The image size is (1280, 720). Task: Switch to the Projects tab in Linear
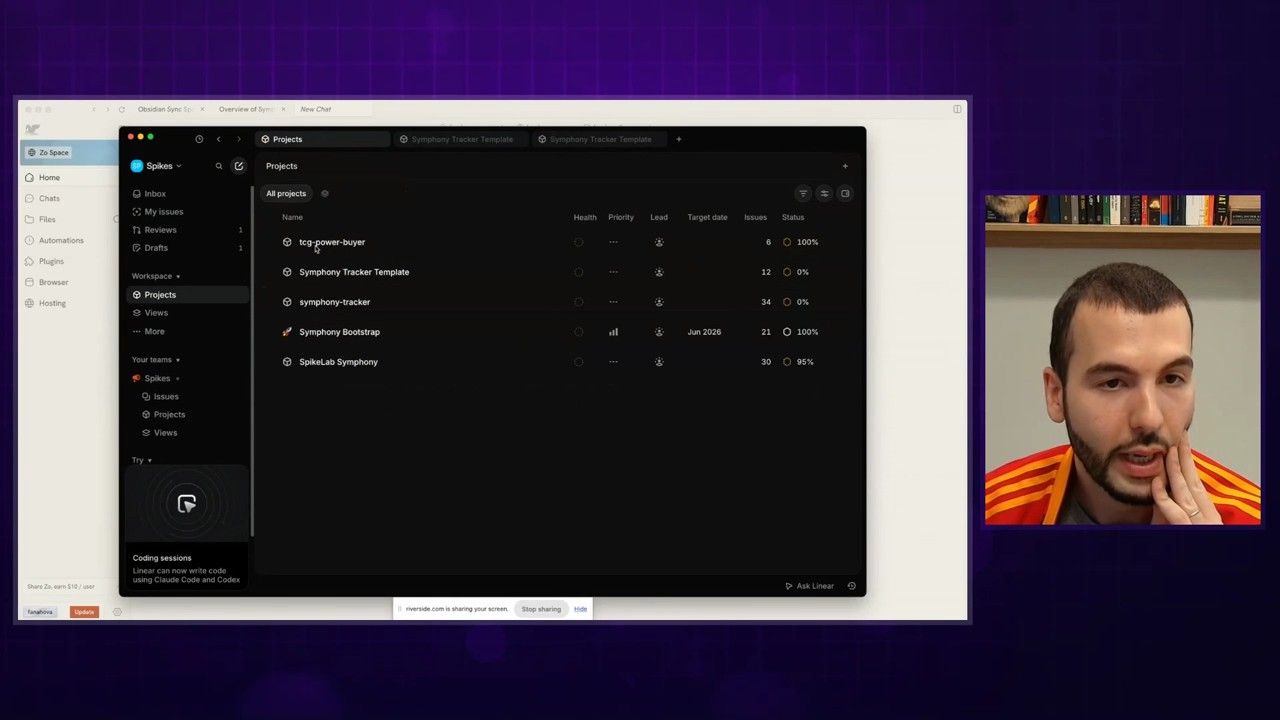(322, 139)
